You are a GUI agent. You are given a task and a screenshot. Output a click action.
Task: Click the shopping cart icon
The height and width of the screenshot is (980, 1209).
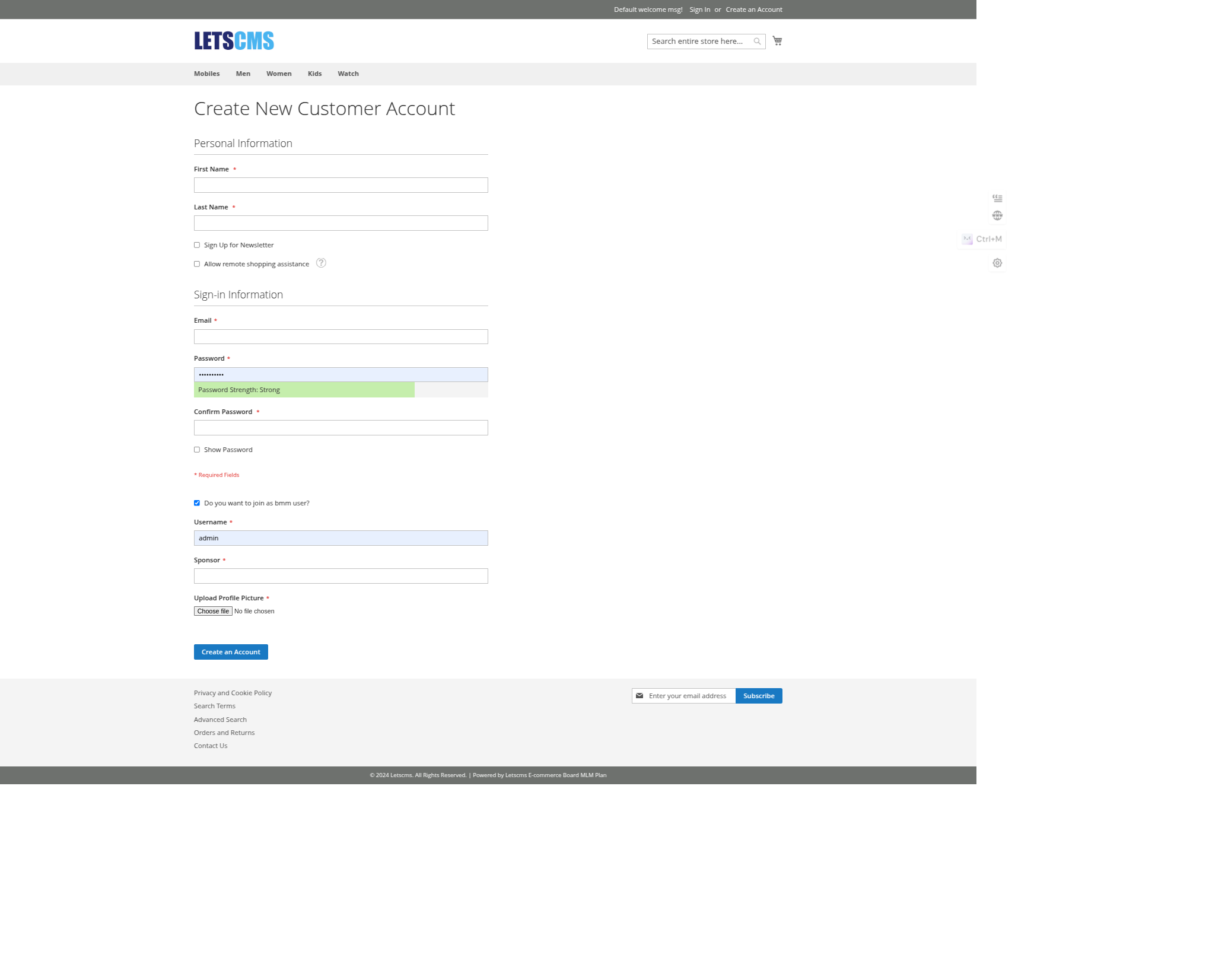[x=777, y=41]
